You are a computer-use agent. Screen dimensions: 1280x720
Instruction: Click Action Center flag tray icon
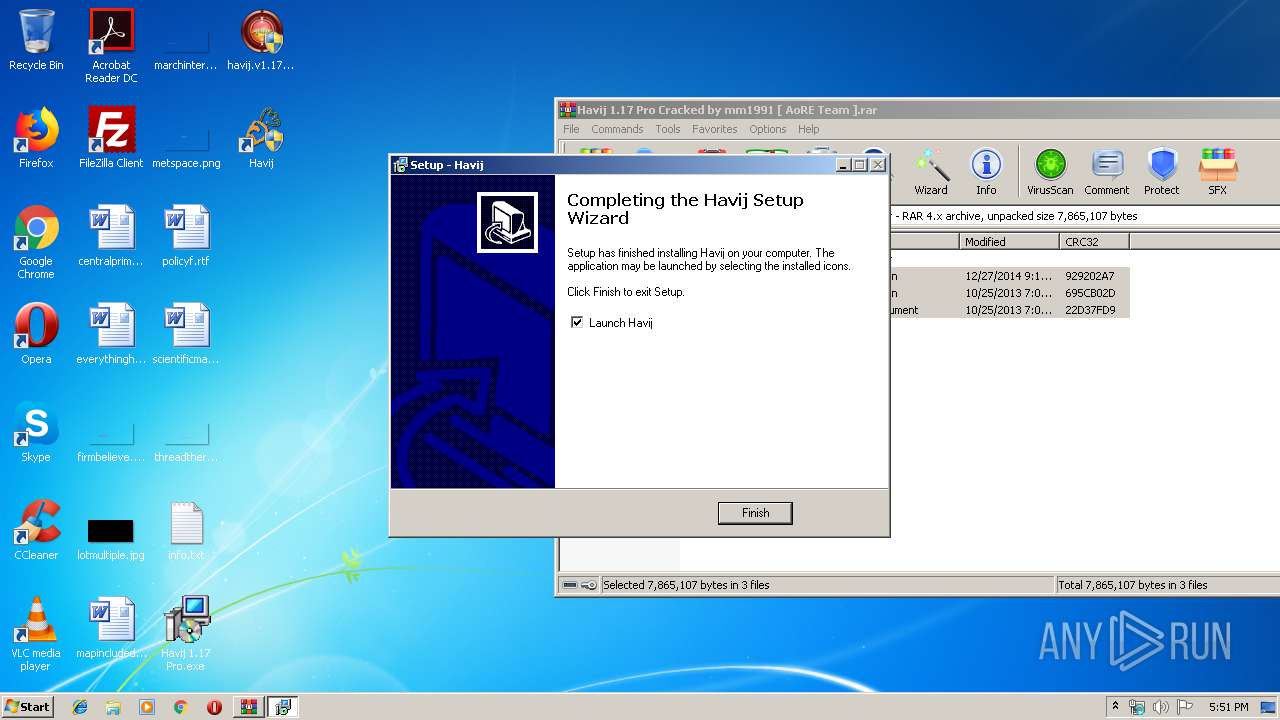pyautogui.click(x=1185, y=707)
